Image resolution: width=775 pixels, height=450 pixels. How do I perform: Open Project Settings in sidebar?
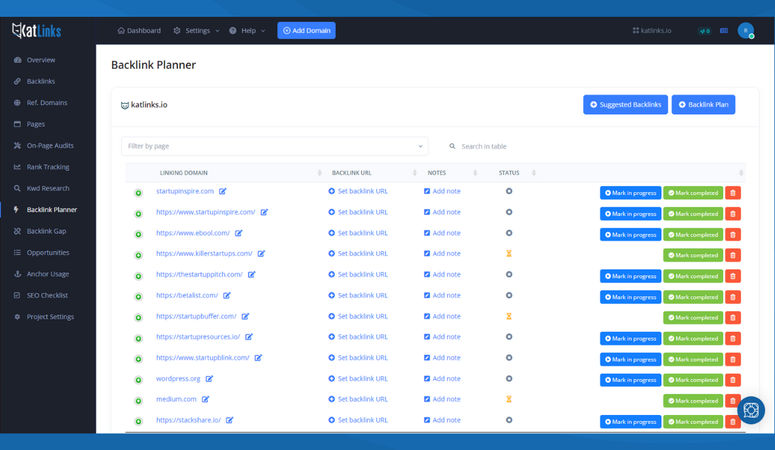click(50, 317)
